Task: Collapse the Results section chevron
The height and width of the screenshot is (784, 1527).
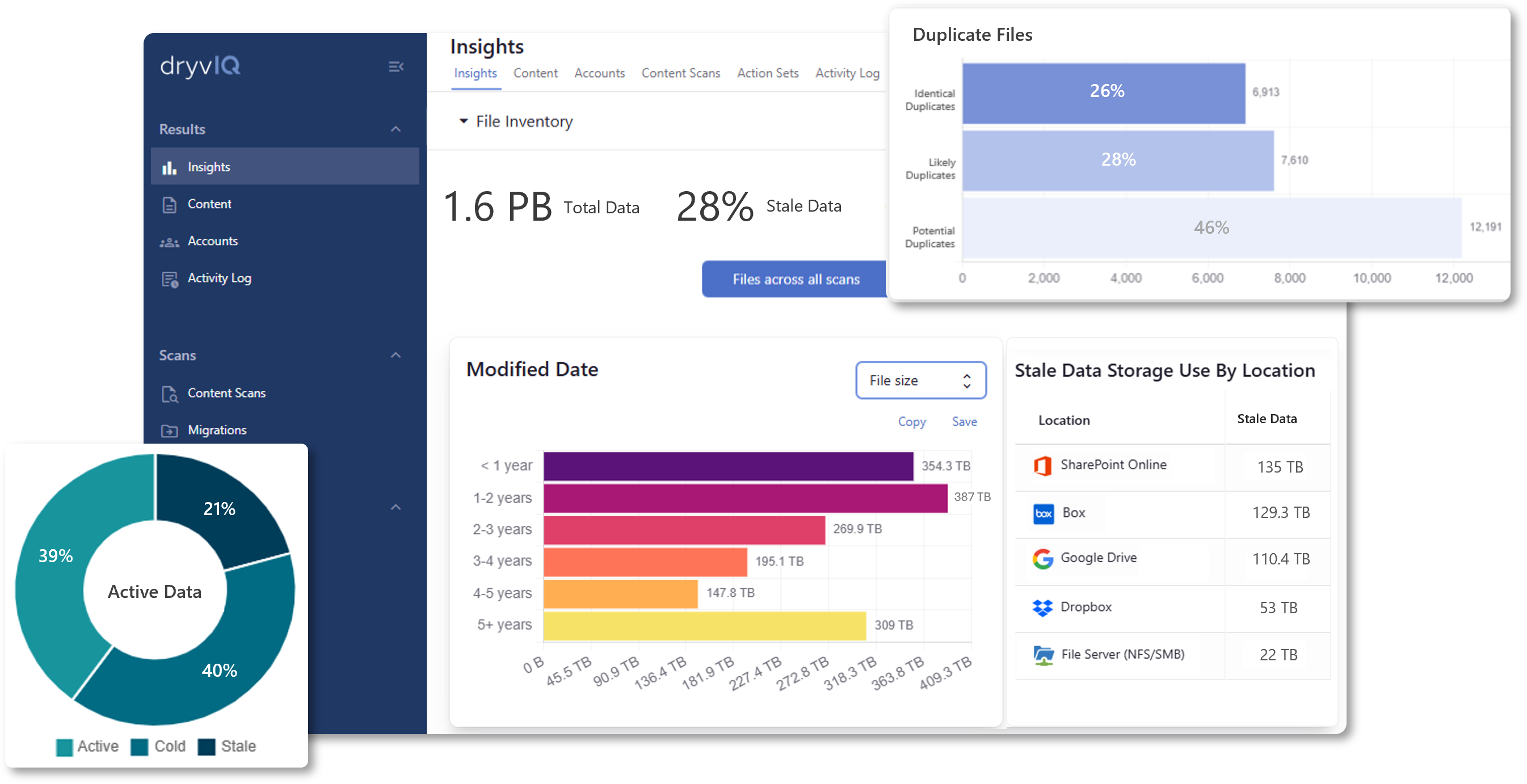Action: tap(396, 129)
